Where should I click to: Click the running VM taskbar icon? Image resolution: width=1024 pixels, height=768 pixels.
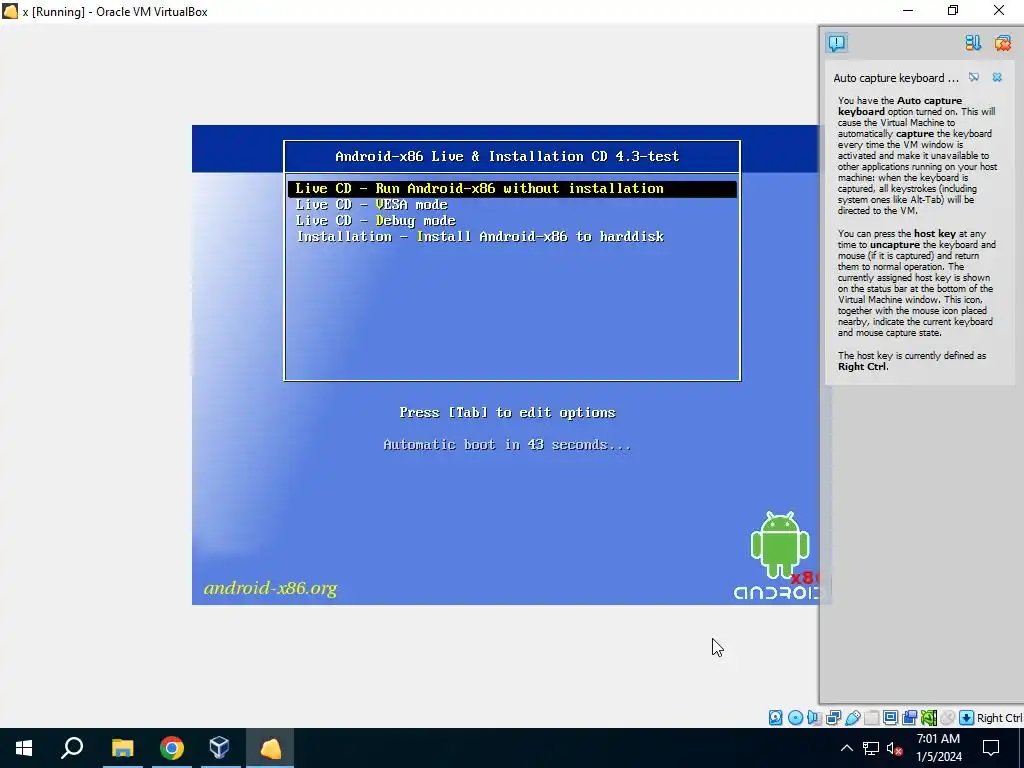tap(270, 748)
